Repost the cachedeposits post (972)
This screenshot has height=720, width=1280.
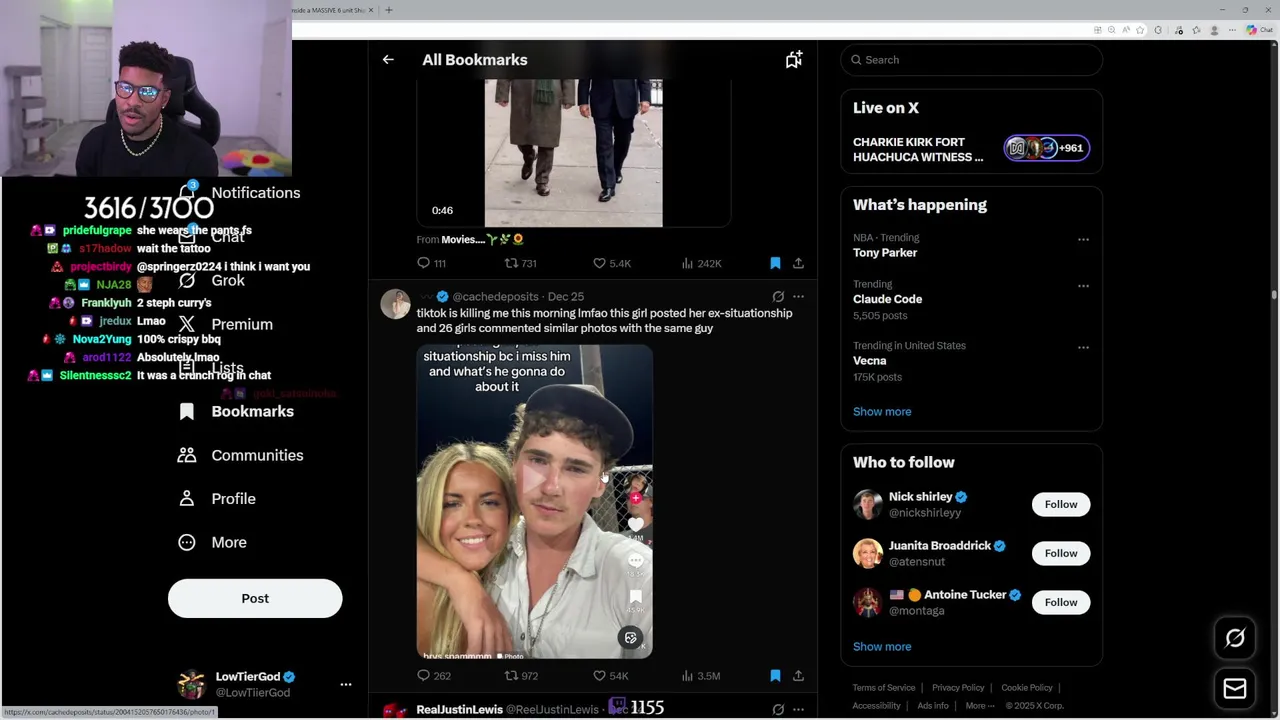pos(520,676)
